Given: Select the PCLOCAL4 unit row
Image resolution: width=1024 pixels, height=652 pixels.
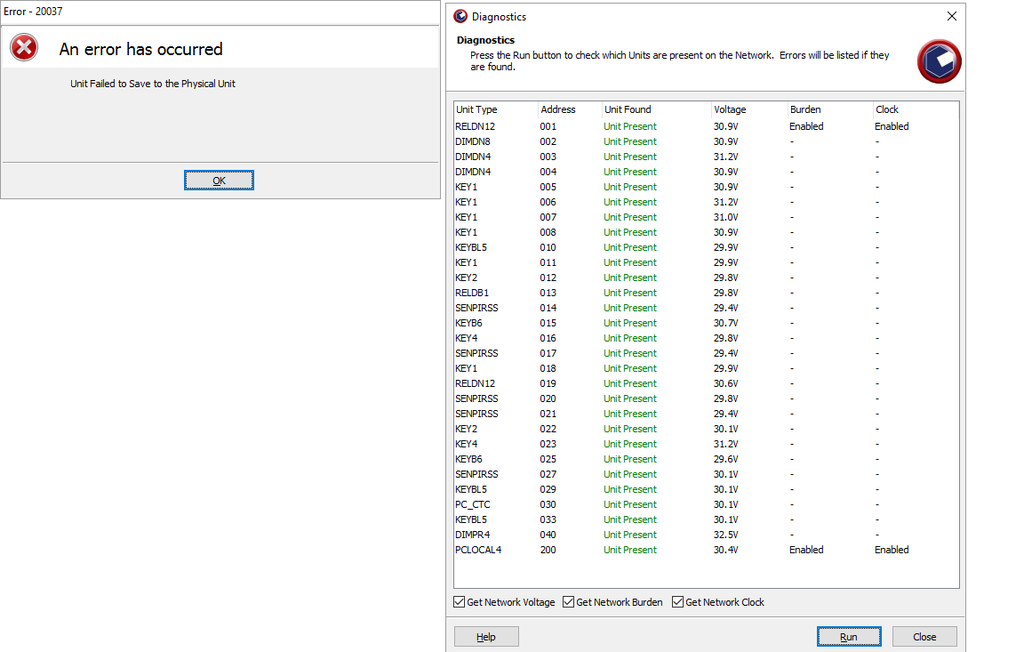Looking at the screenshot, I should tap(706, 549).
